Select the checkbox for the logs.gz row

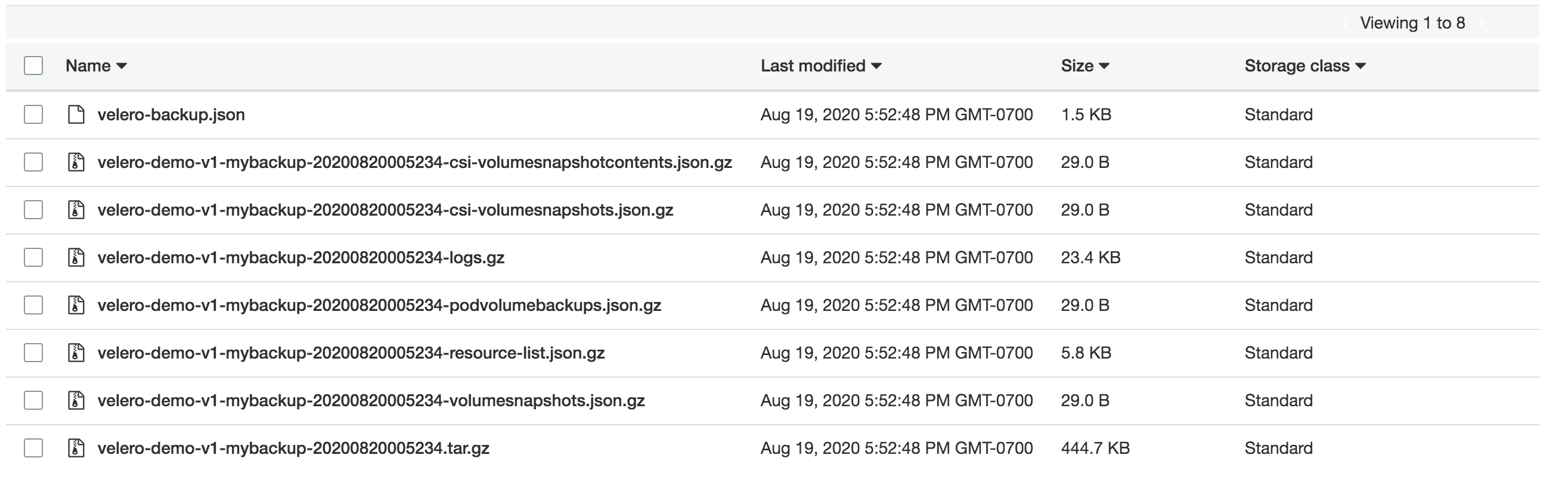coord(33,257)
